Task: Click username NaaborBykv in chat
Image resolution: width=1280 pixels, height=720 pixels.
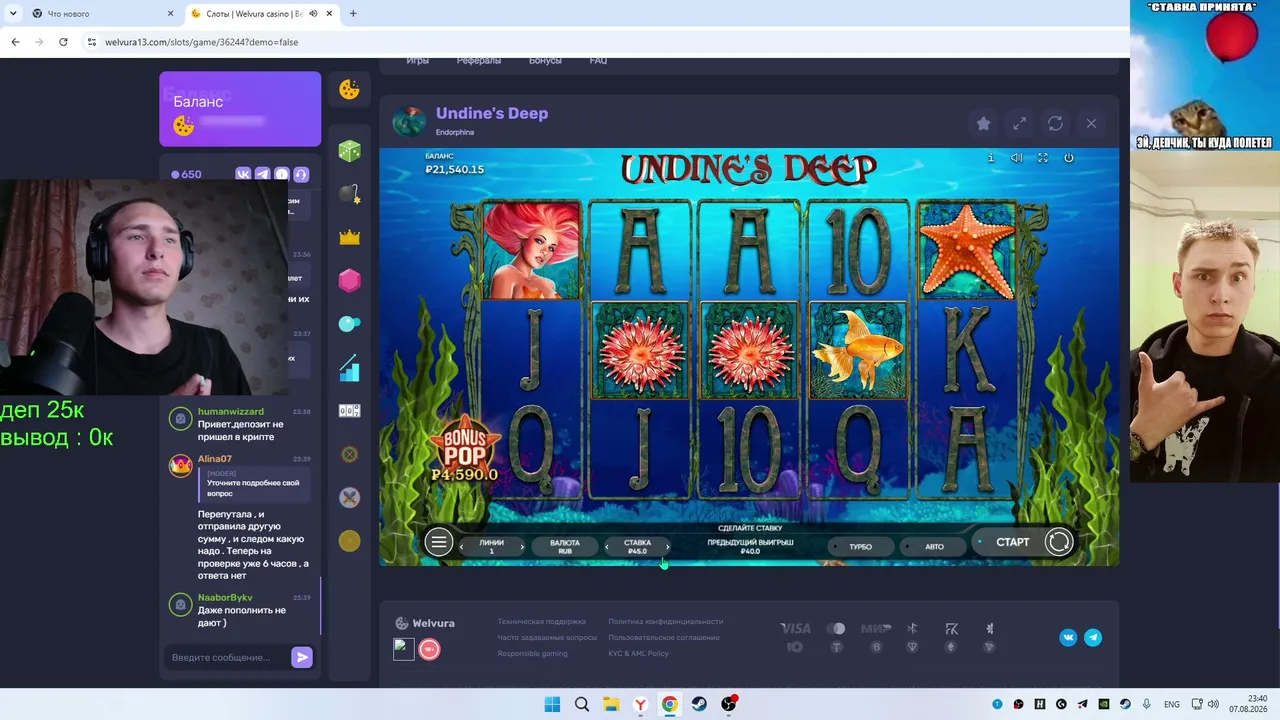Action: coord(225,597)
